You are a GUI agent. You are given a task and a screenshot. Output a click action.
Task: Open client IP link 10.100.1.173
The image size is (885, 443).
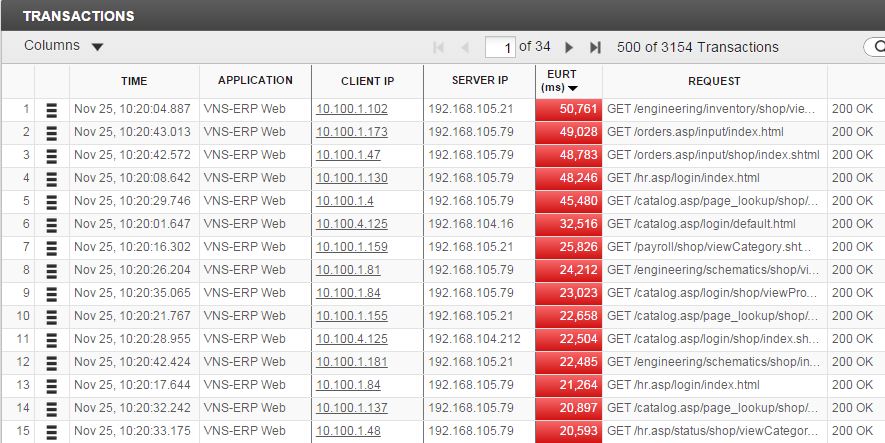[352, 132]
